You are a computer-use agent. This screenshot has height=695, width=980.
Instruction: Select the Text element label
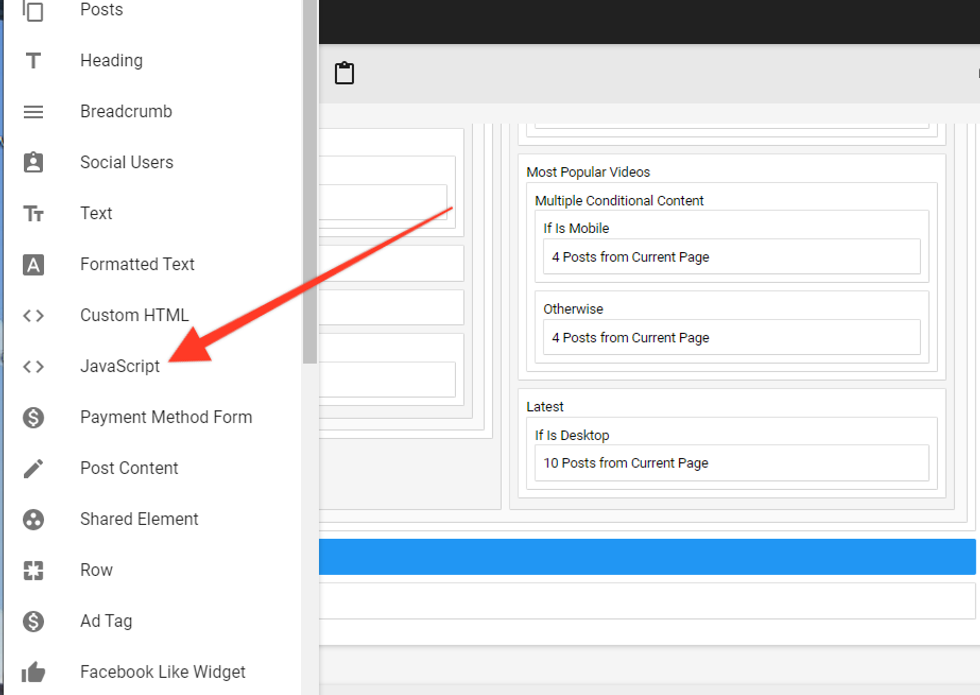tap(96, 214)
